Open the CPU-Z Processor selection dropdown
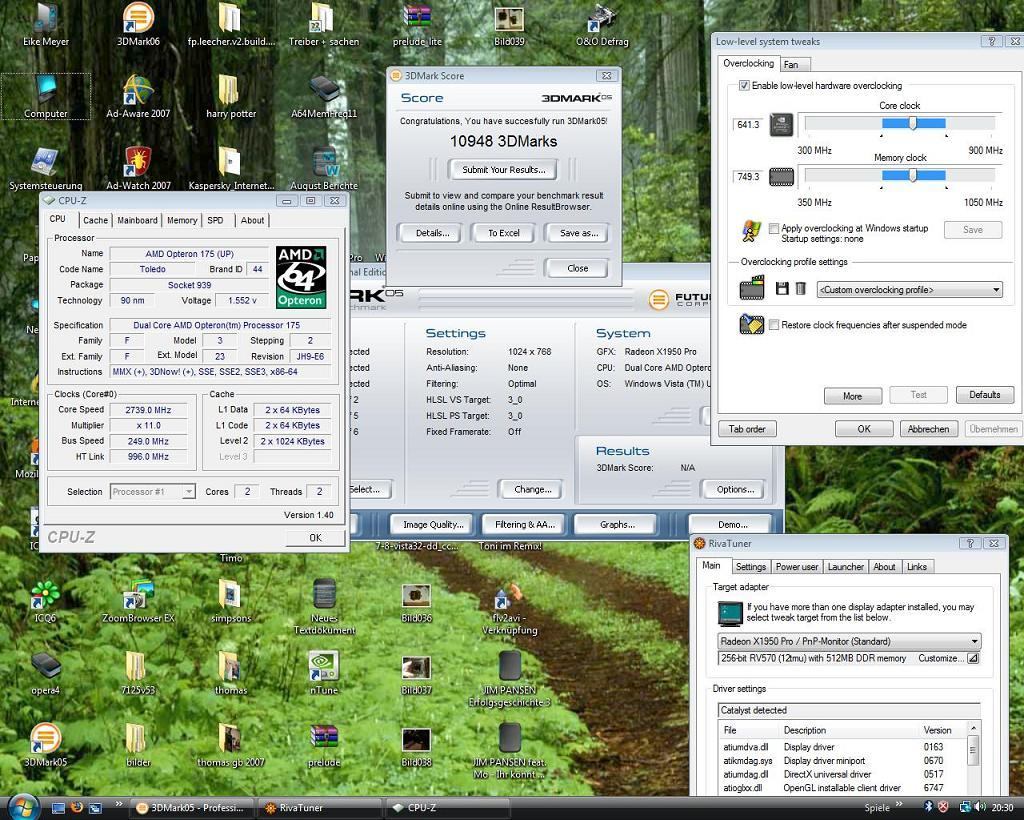The width and height of the screenshot is (1024, 820). pos(152,492)
